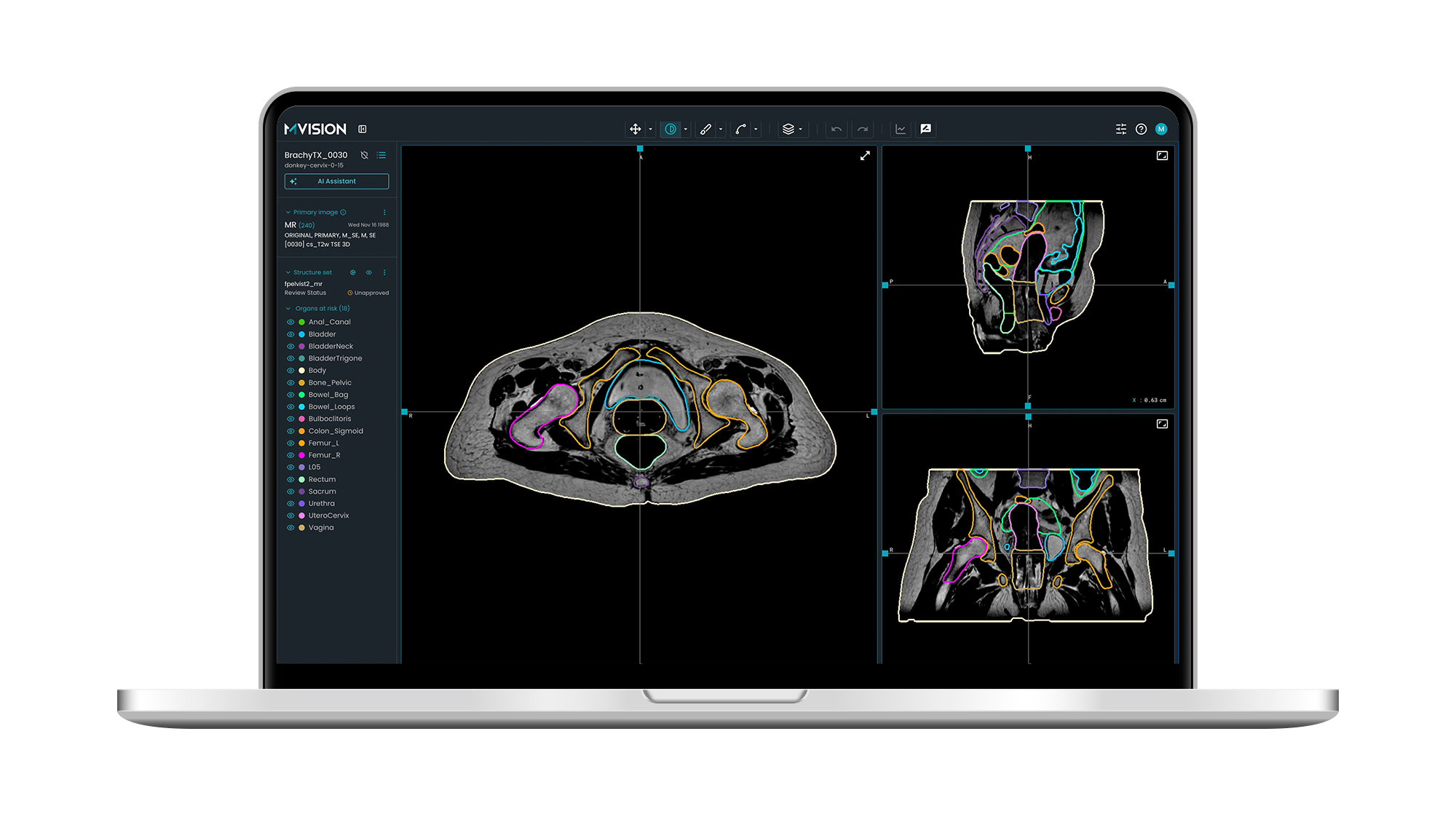Viewport: 1456px width, 817px height.
Task: Click the redo arrow
Action: tap(863, 129)
